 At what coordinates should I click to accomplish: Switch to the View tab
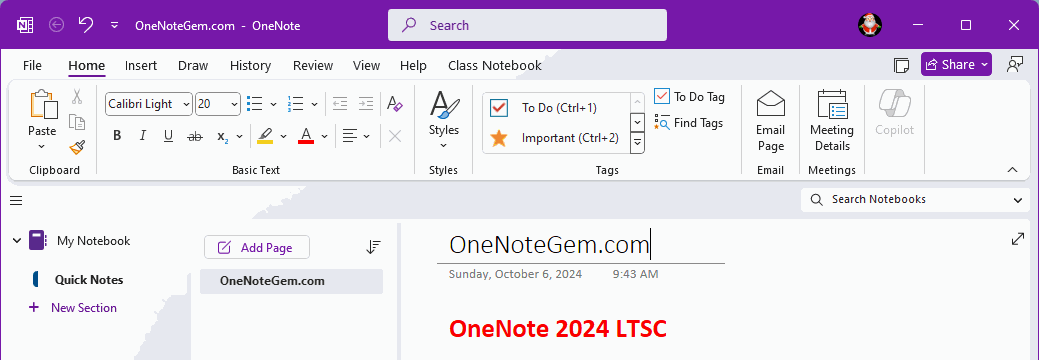pos(366,65)
